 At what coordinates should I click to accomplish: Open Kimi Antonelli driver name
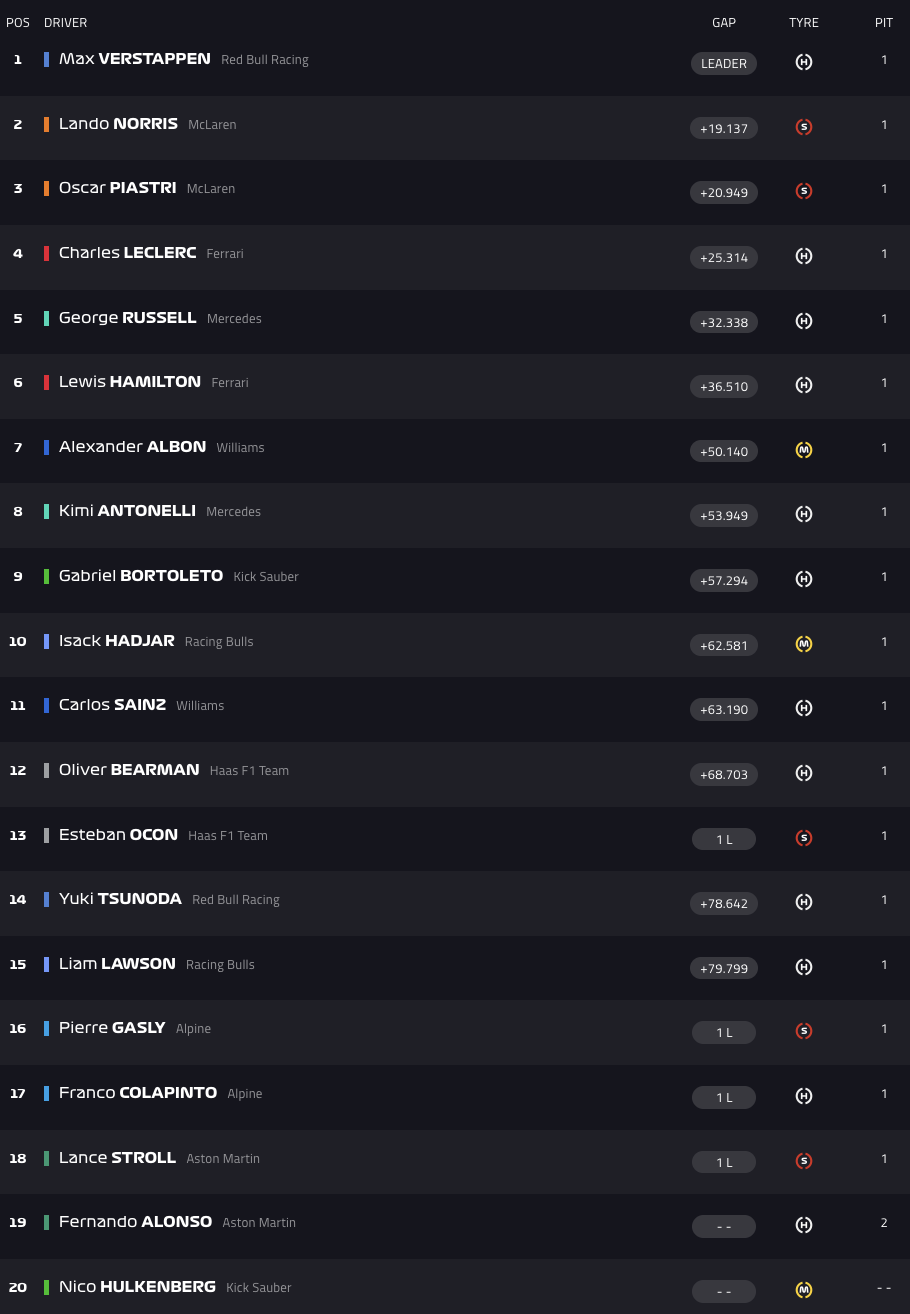[127, 511]
